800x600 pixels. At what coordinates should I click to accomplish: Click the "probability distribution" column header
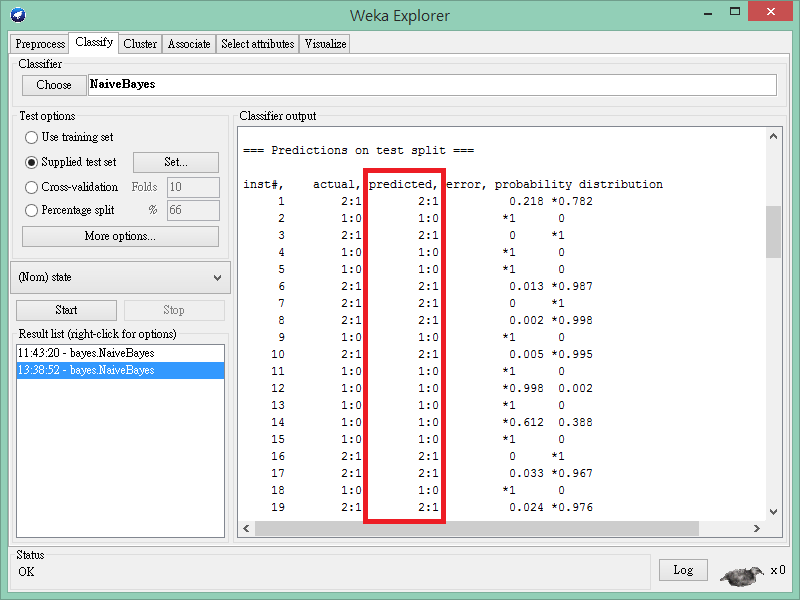(x=579, y=185)
